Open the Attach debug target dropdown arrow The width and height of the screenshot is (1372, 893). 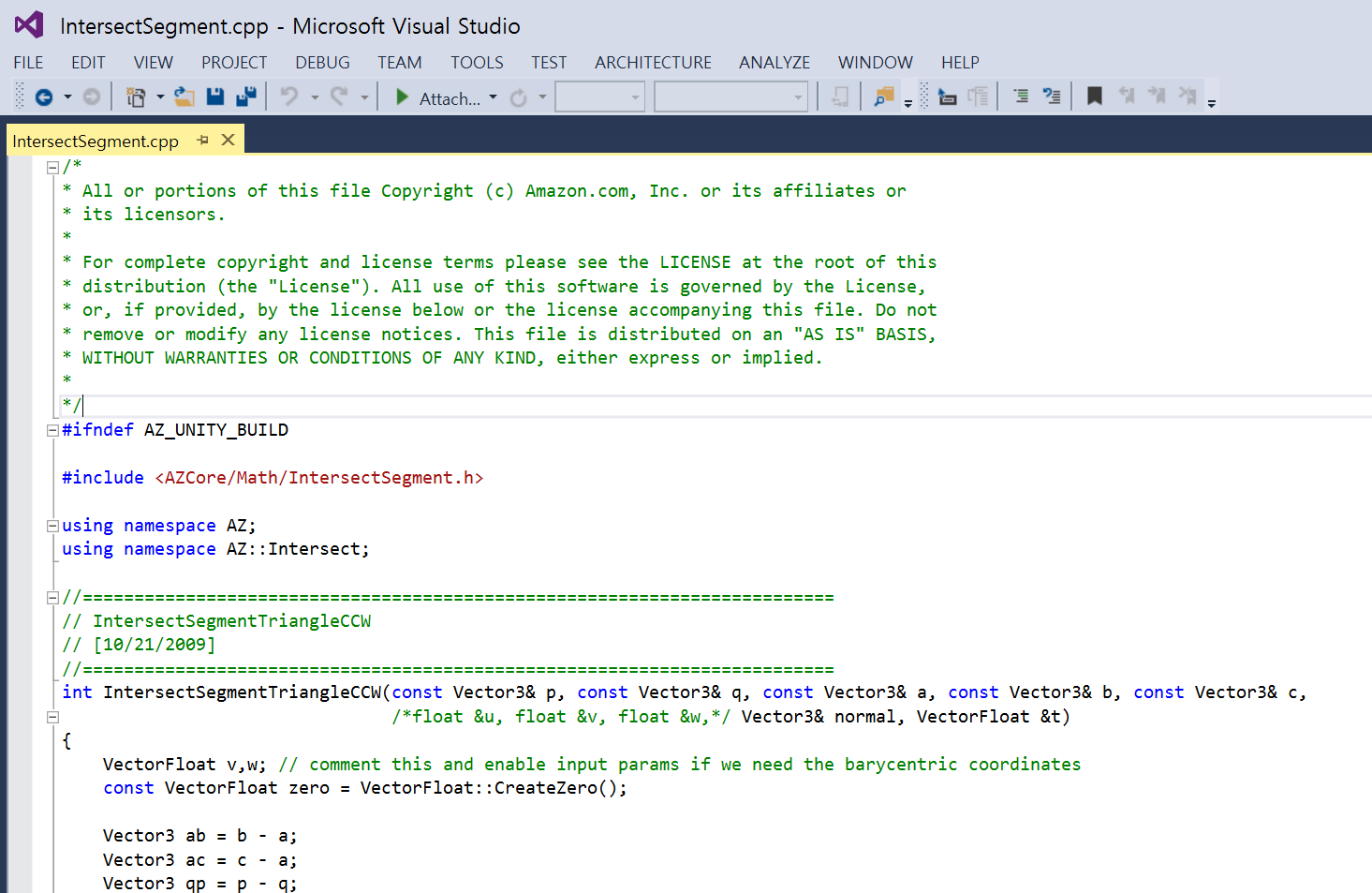tap(494, 97)
